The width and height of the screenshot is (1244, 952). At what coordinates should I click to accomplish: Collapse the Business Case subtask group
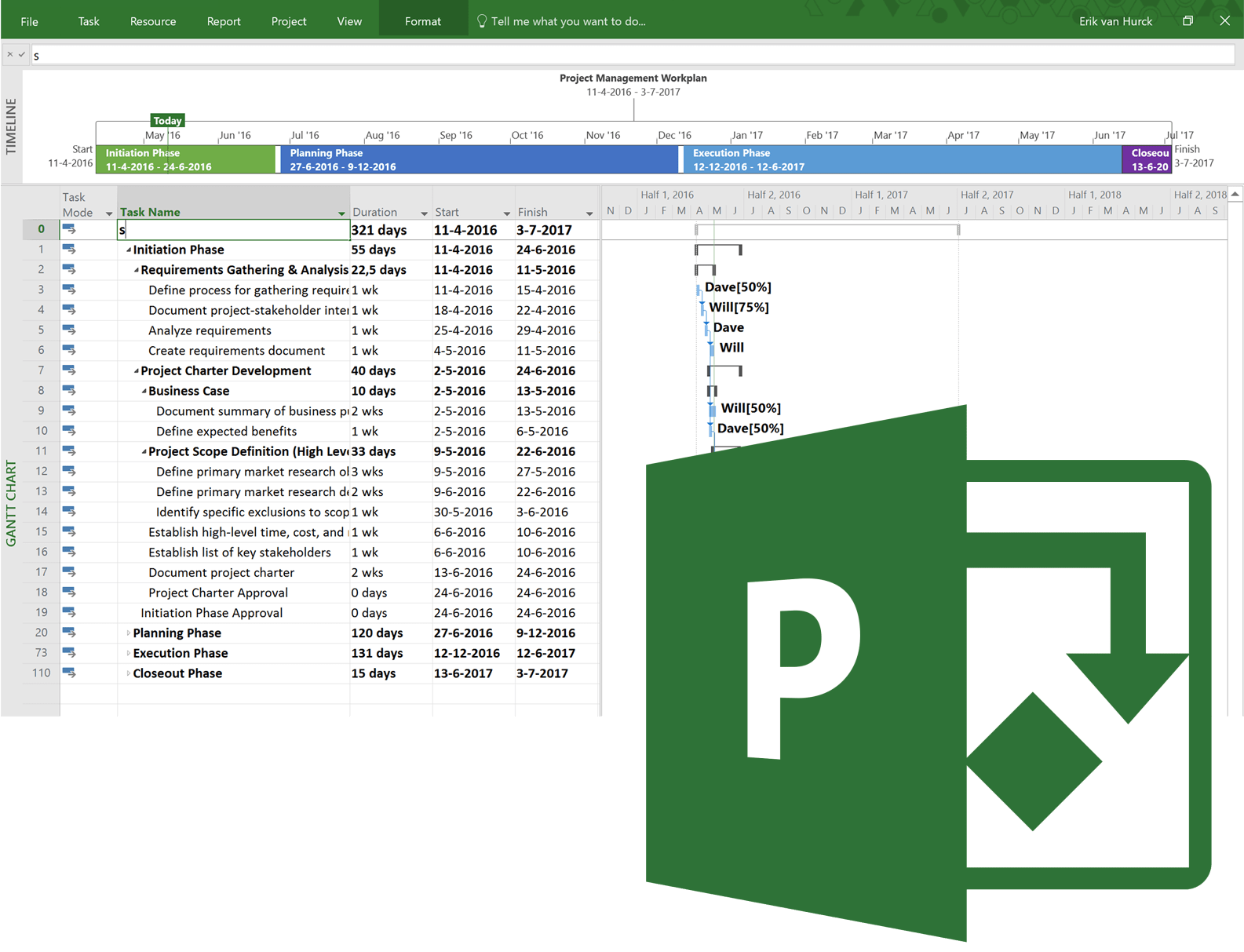click(144, 392)
